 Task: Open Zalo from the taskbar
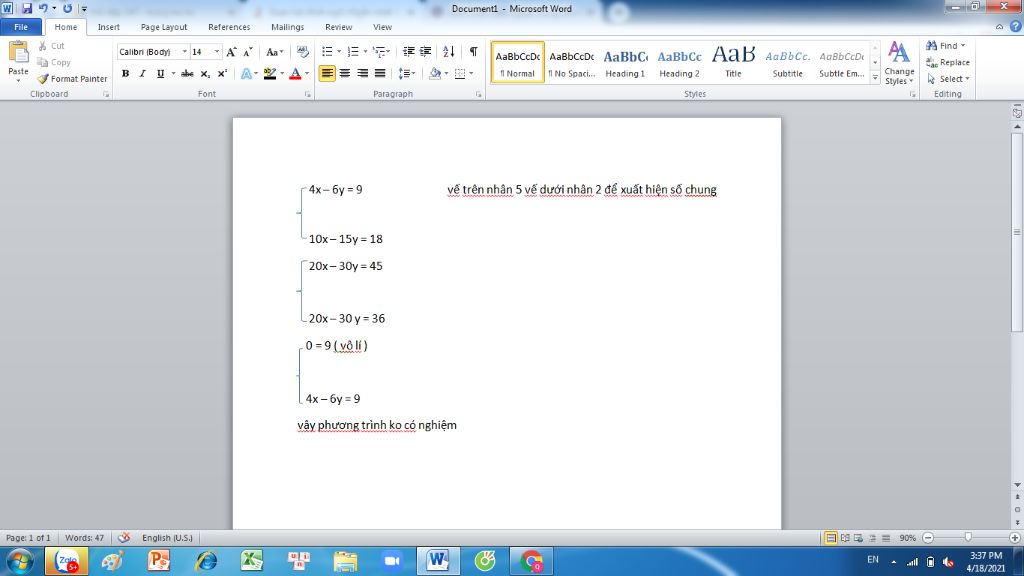coord(67,561)
